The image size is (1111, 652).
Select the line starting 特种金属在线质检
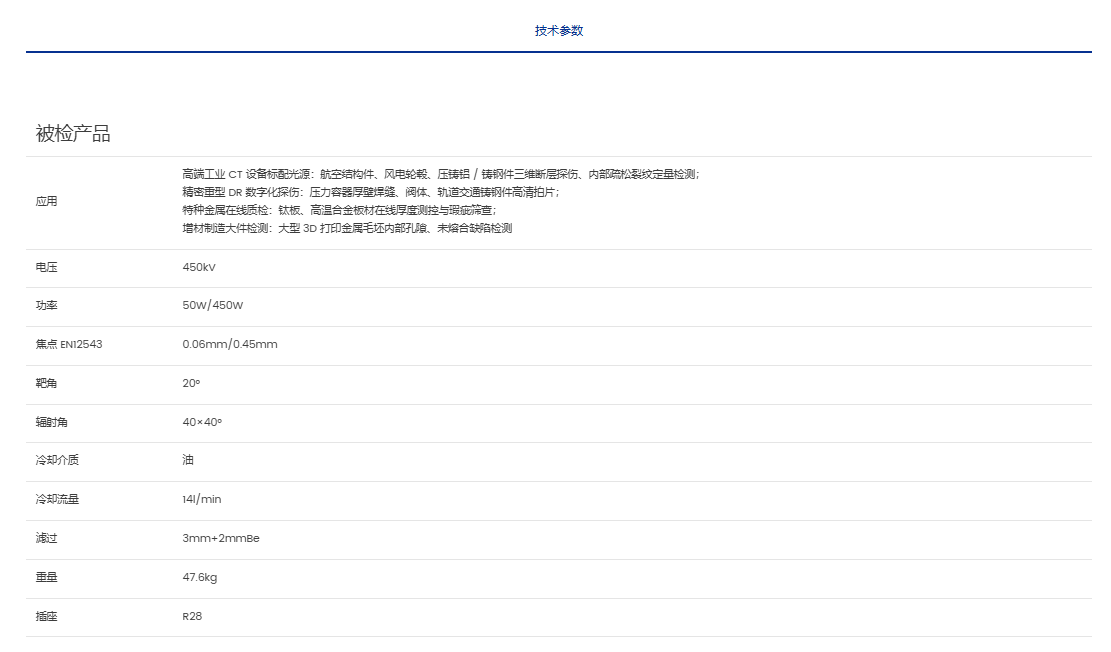pyautogui.click(x=339, y=210)
